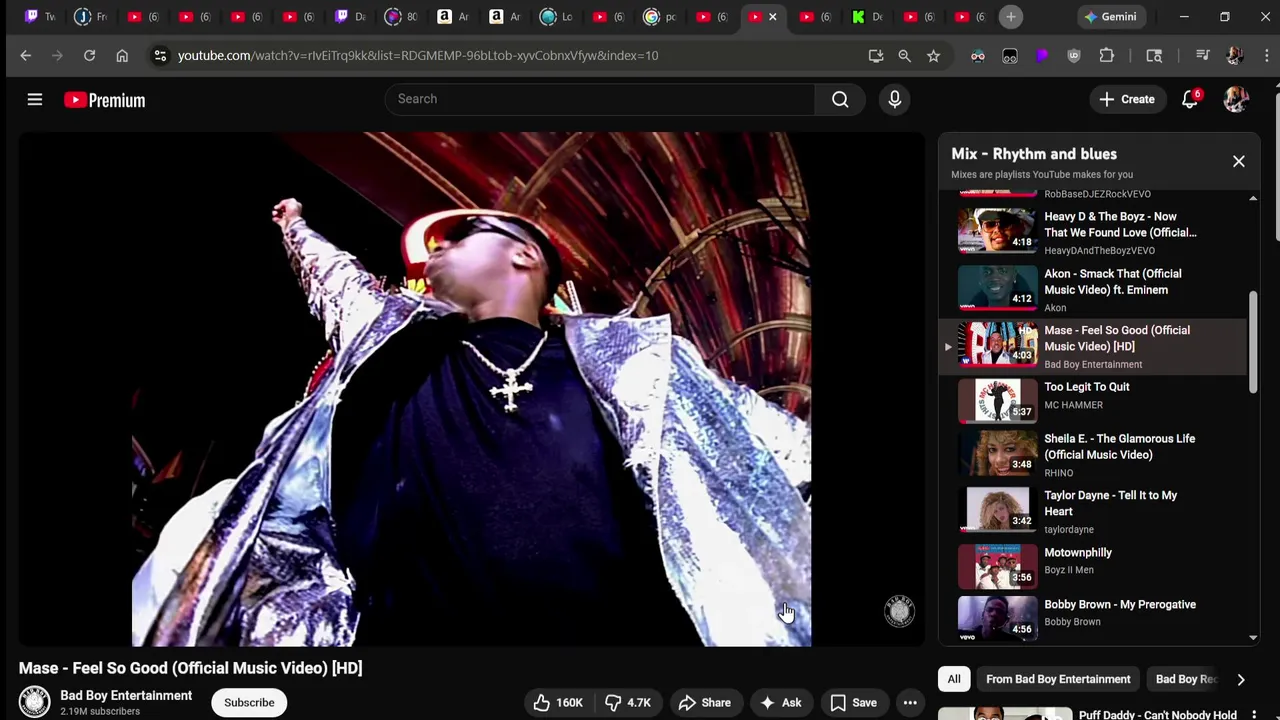
Task: Click the browser address bar URL
Action: point(418,55)
